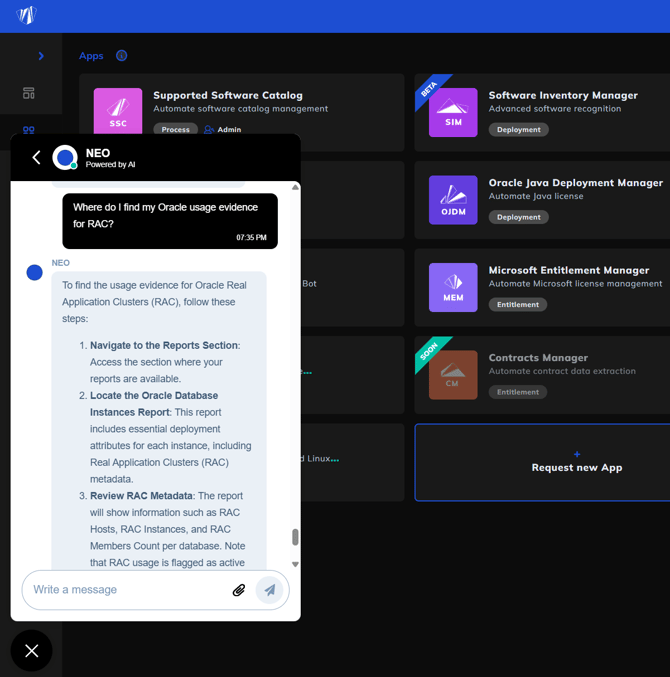Click the NEO chatbot avatar in header

(x=65, y=158)
